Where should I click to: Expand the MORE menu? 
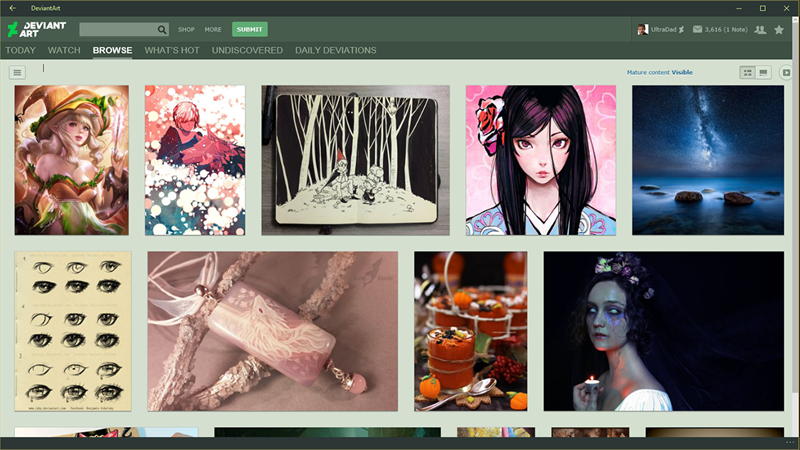pyautogui.click(x=213, y=30)
